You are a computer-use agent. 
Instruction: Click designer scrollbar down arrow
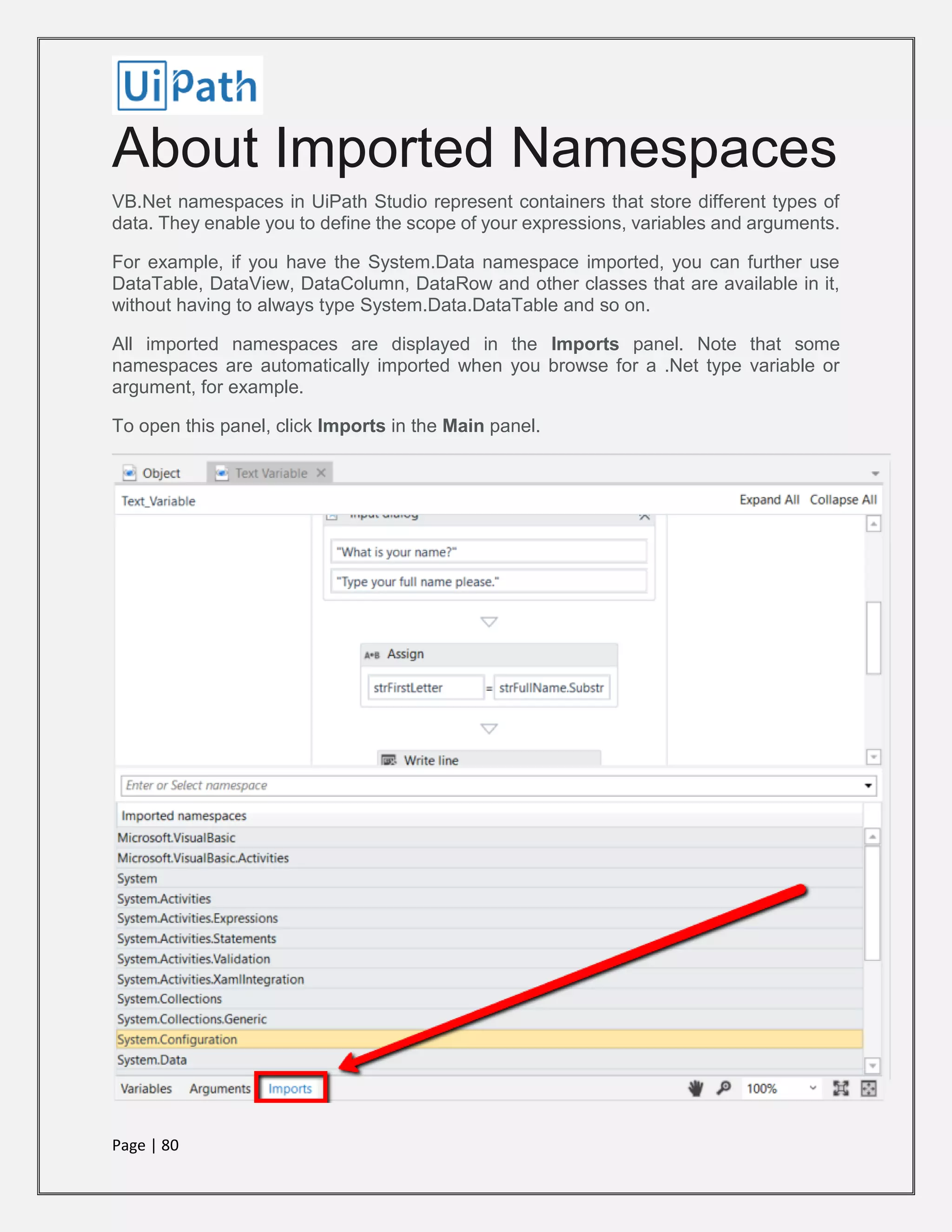[873, 757]
